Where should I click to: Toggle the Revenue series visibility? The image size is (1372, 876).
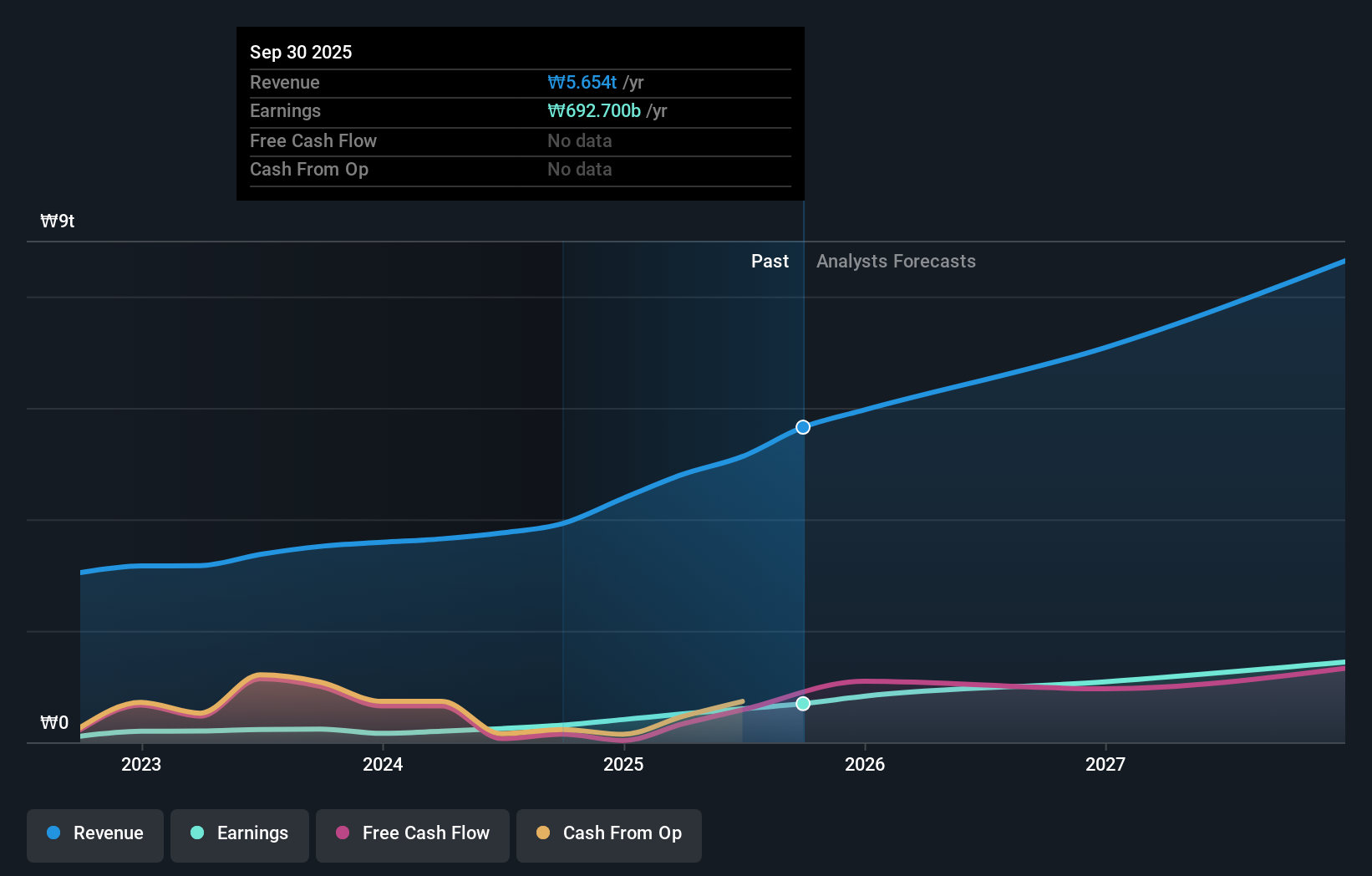coord(94,833)
